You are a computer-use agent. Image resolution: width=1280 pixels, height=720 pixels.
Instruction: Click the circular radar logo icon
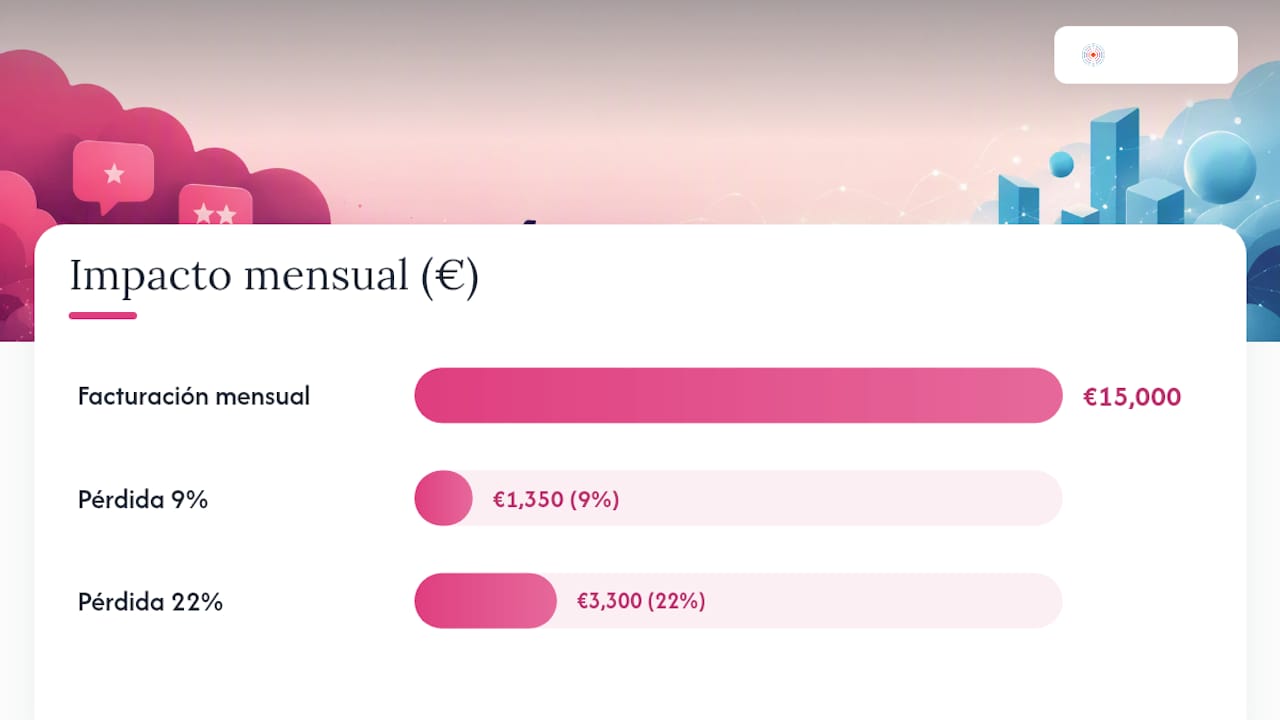pos(1093,55)
